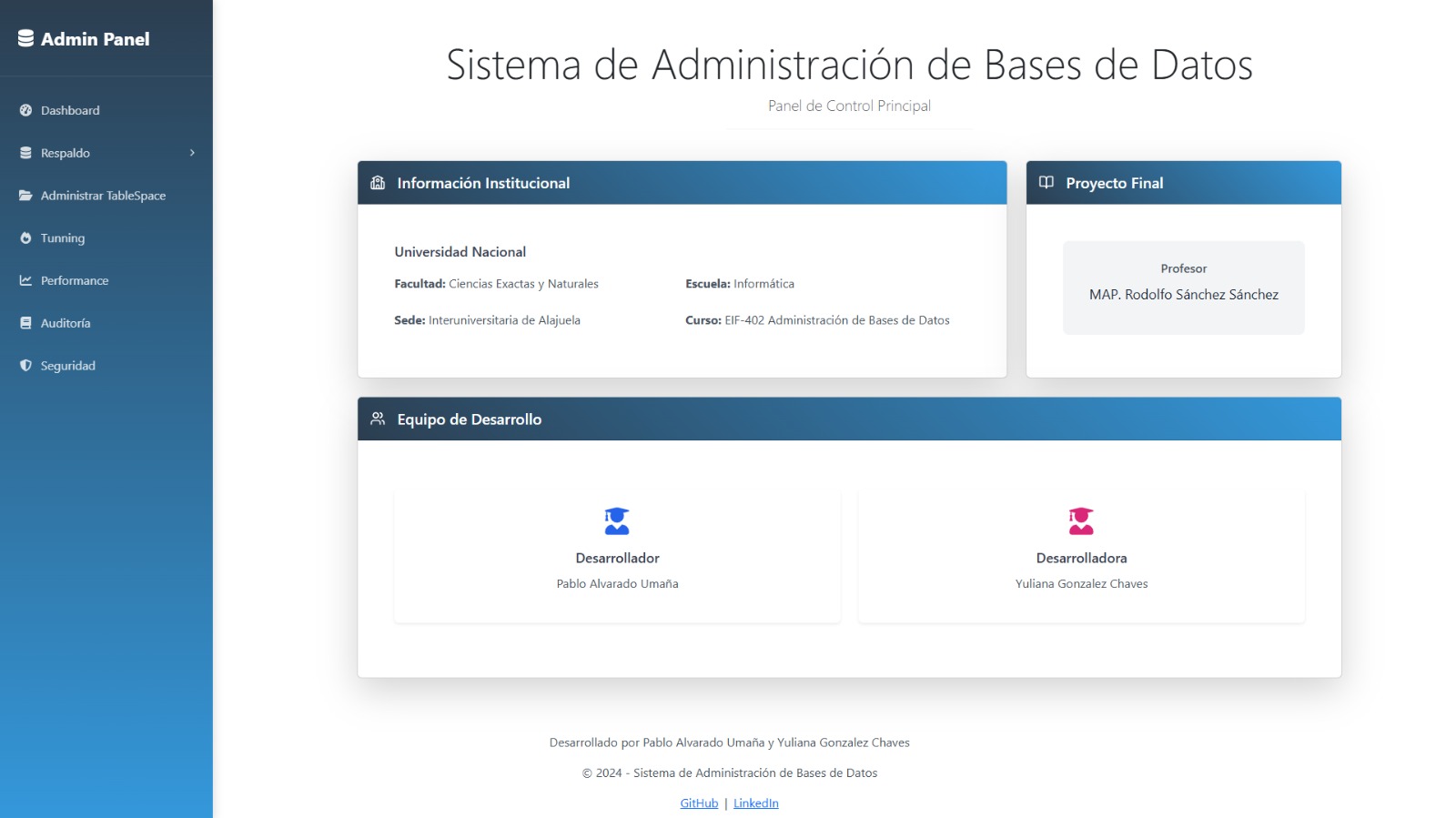Click the Desarrolladora role title
The height and width of the screenshot is (818, 1456).
point(1081,558)
